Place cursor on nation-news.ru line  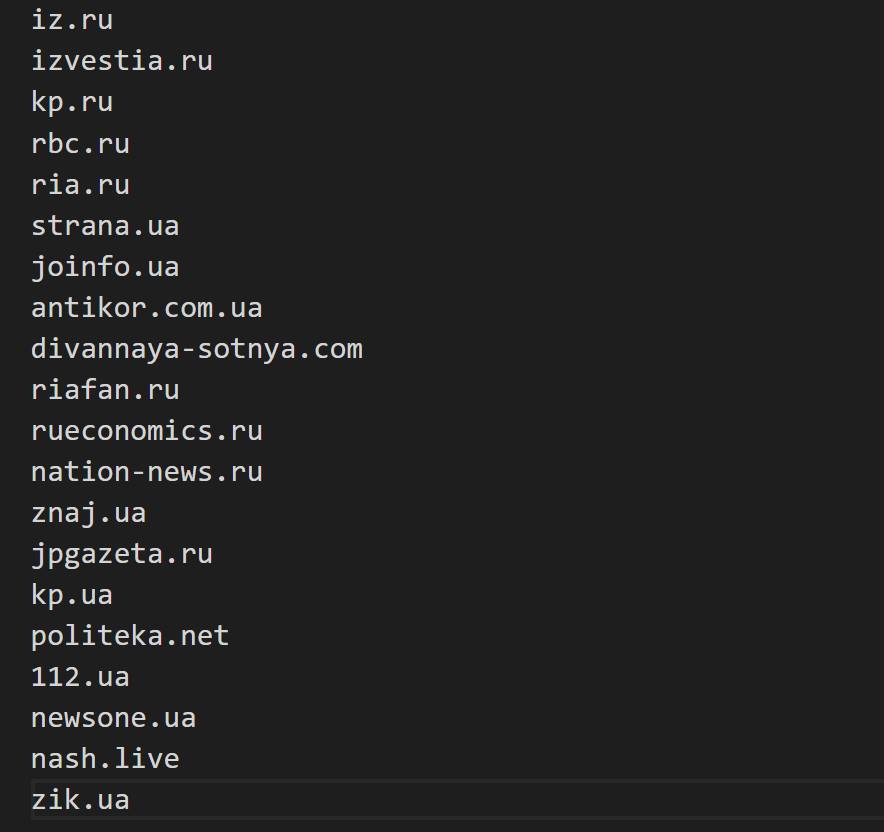point(146,472)
